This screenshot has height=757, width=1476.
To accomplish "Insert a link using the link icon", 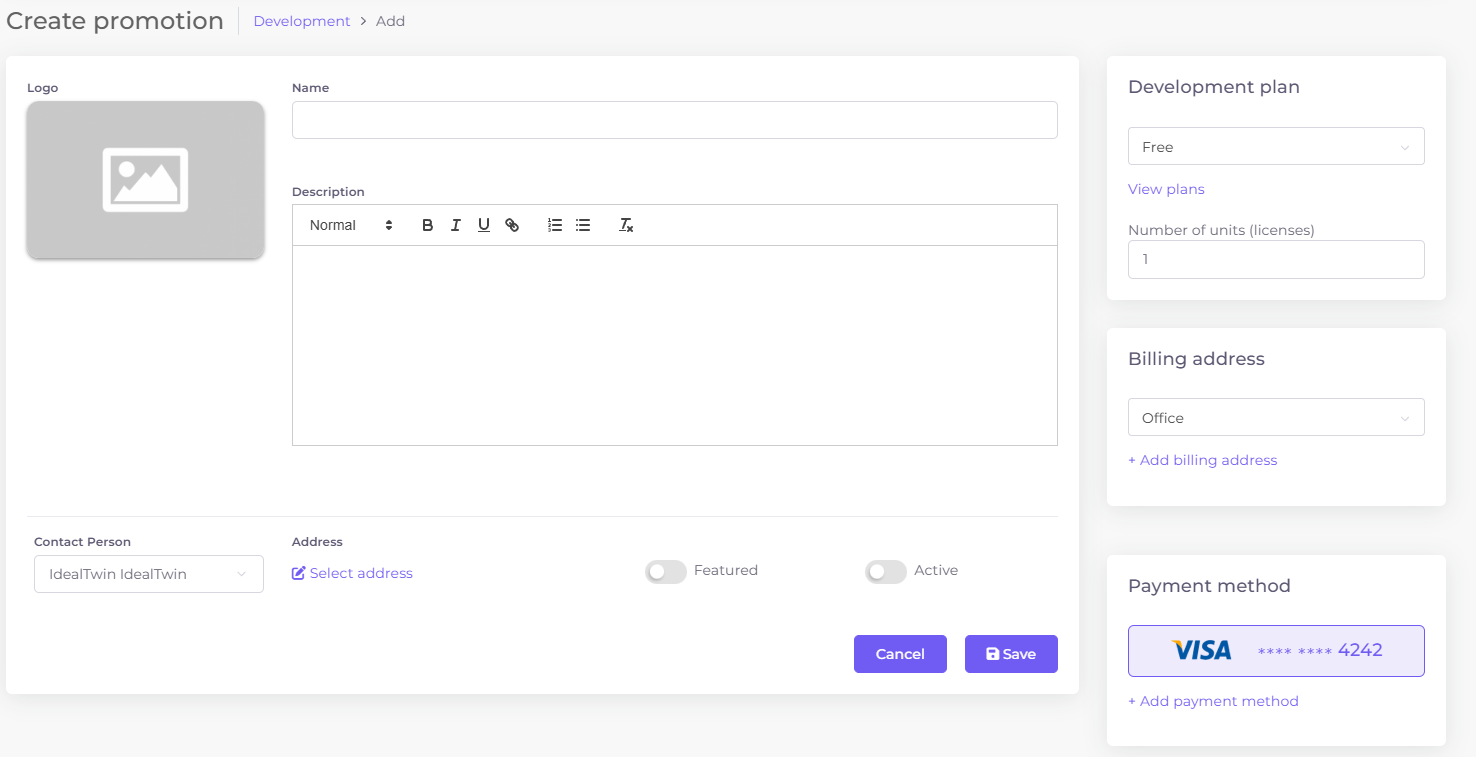I will 512,225.
